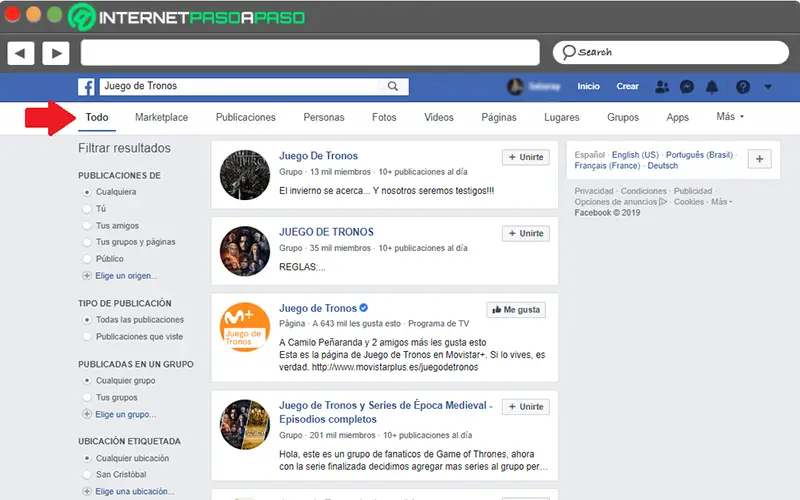Switch to the Publicaciones tab
The image size is (800, 500).
click(245, 117)
